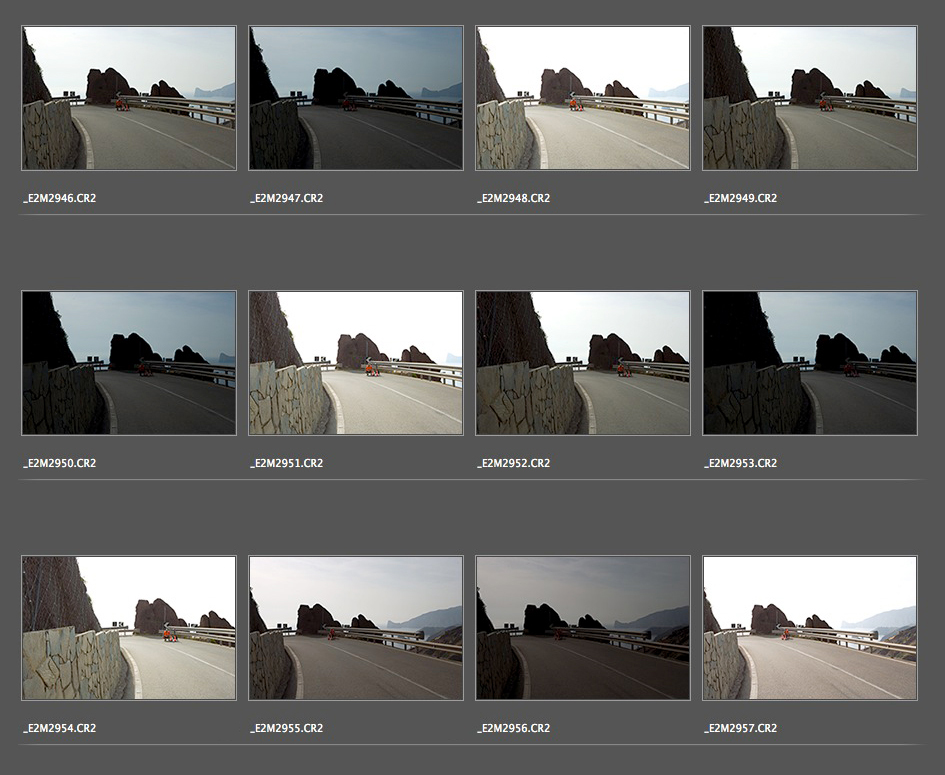Select the bright _E2M2954.CR2 thumbnail
The height and width of the screenshot is (775, 945).
(129, 628)
